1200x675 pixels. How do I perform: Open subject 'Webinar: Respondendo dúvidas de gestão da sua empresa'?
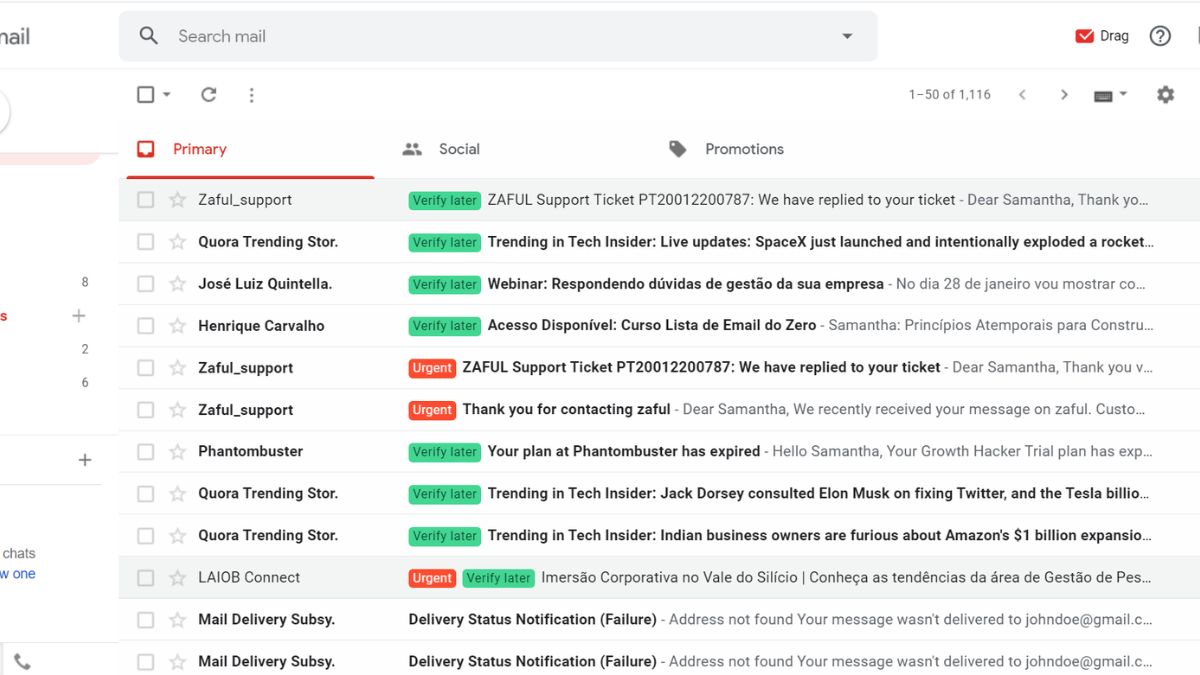coord(686,284)
